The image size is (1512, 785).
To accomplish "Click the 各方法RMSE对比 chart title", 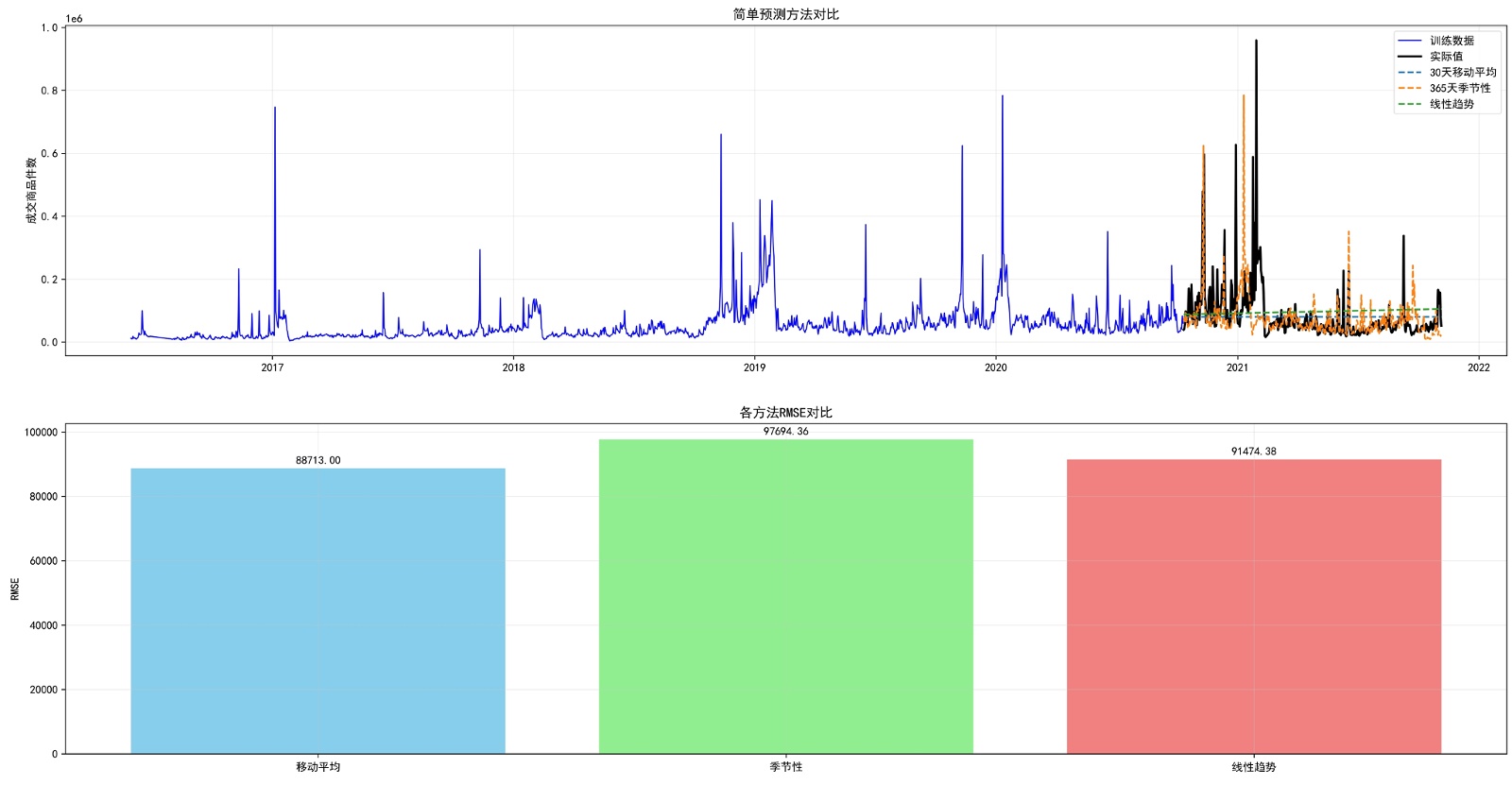I will coord(785,413).
